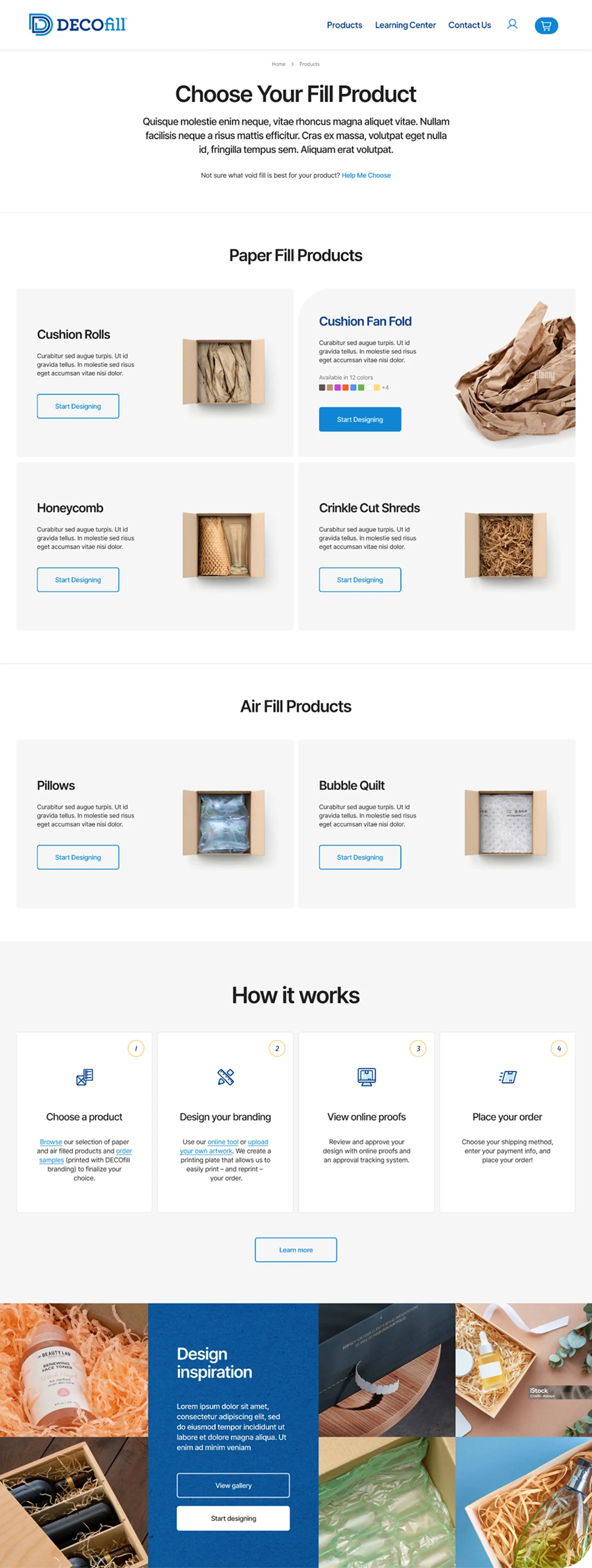Start Designing for Honeycomb
The height and width of the screenshot is (1568, 592).
pos(78,579)
